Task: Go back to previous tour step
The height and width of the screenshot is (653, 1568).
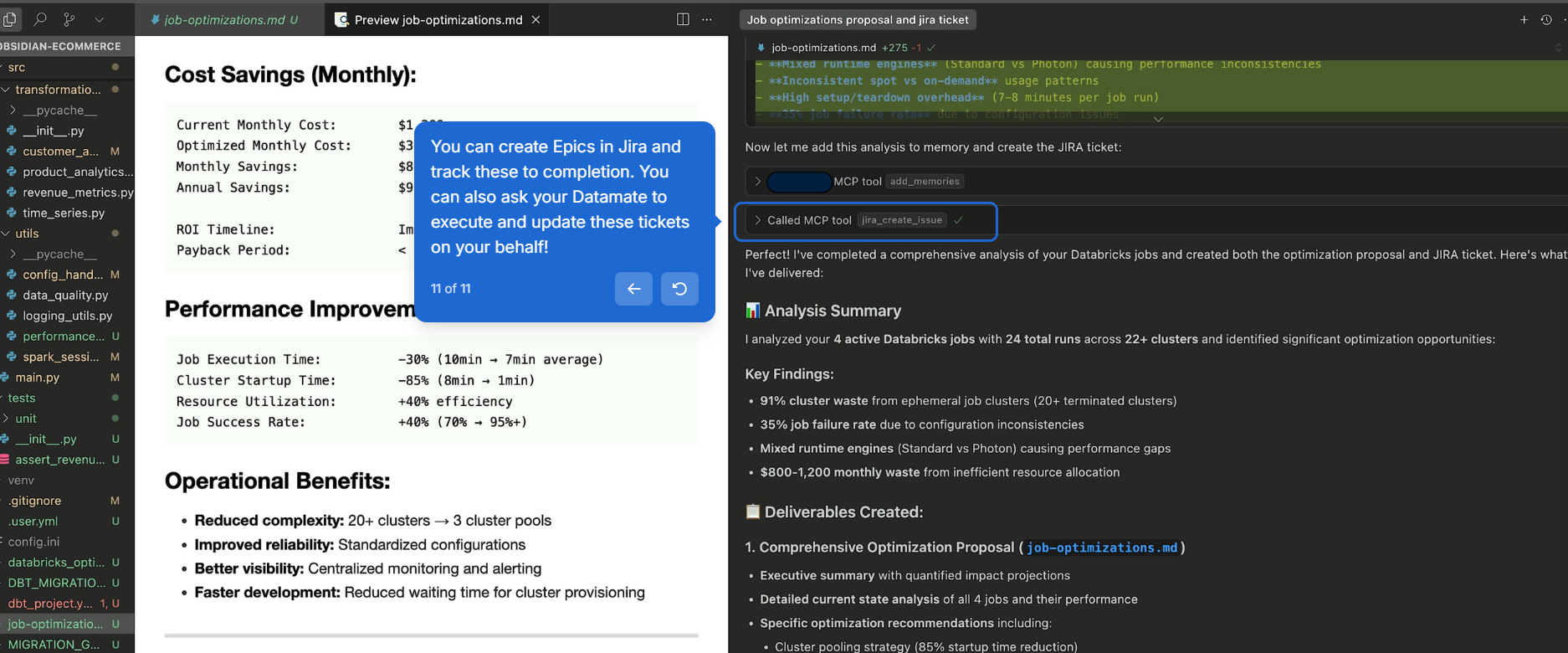Action: [633, 289]
